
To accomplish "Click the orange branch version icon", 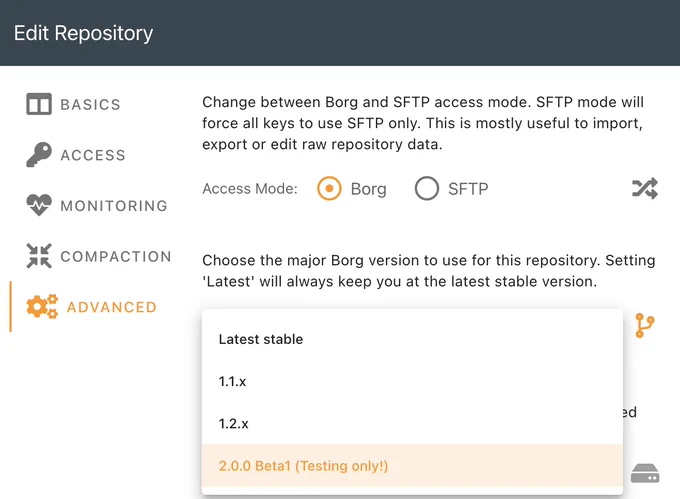I will (x=644, y=326).
